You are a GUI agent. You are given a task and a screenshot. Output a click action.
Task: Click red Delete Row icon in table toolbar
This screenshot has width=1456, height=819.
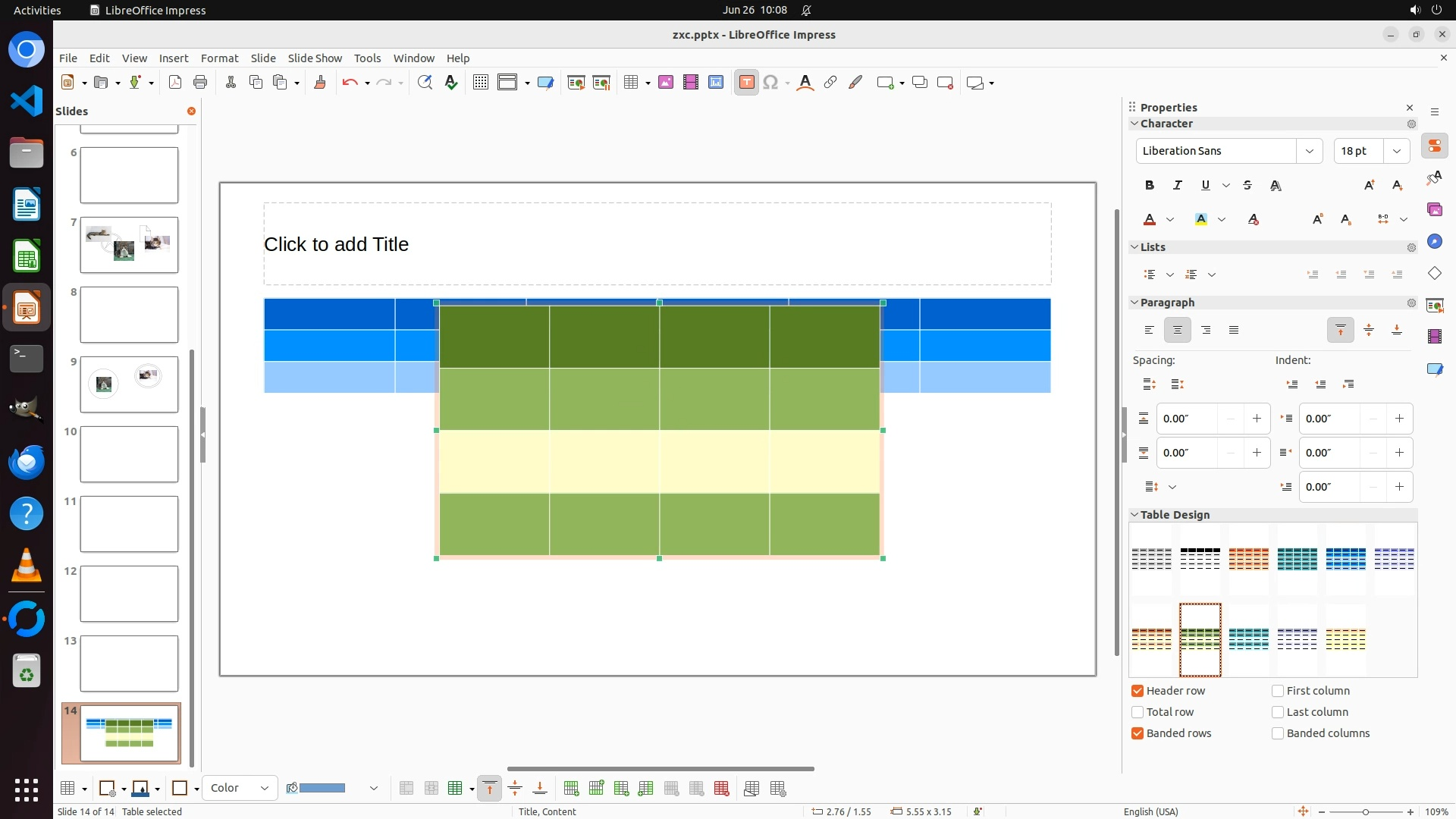721,789
